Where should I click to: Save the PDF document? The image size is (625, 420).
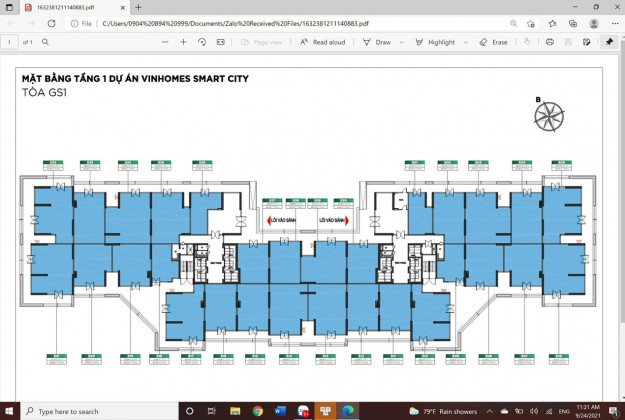coord(568,42)
